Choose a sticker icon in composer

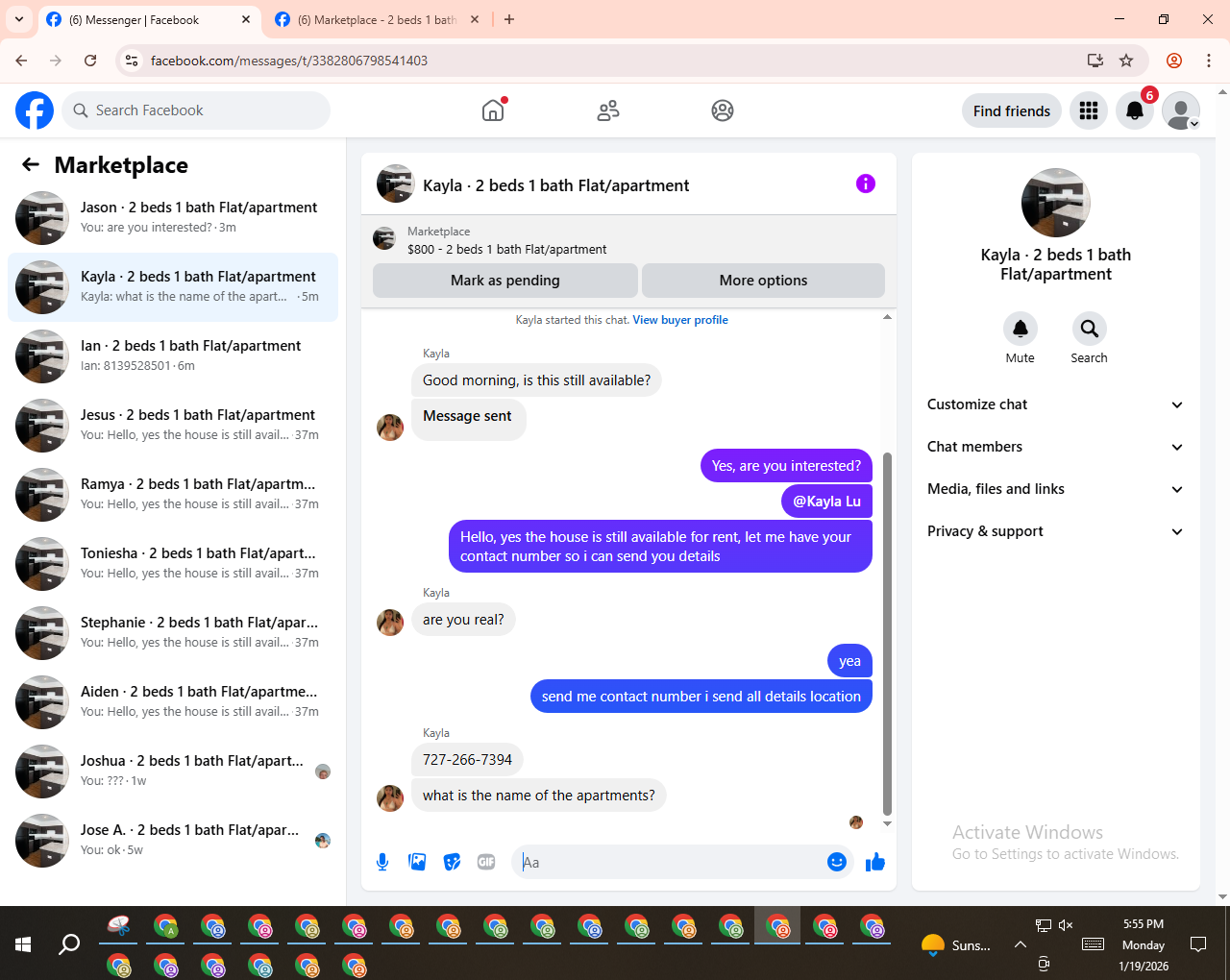point(452,862)
